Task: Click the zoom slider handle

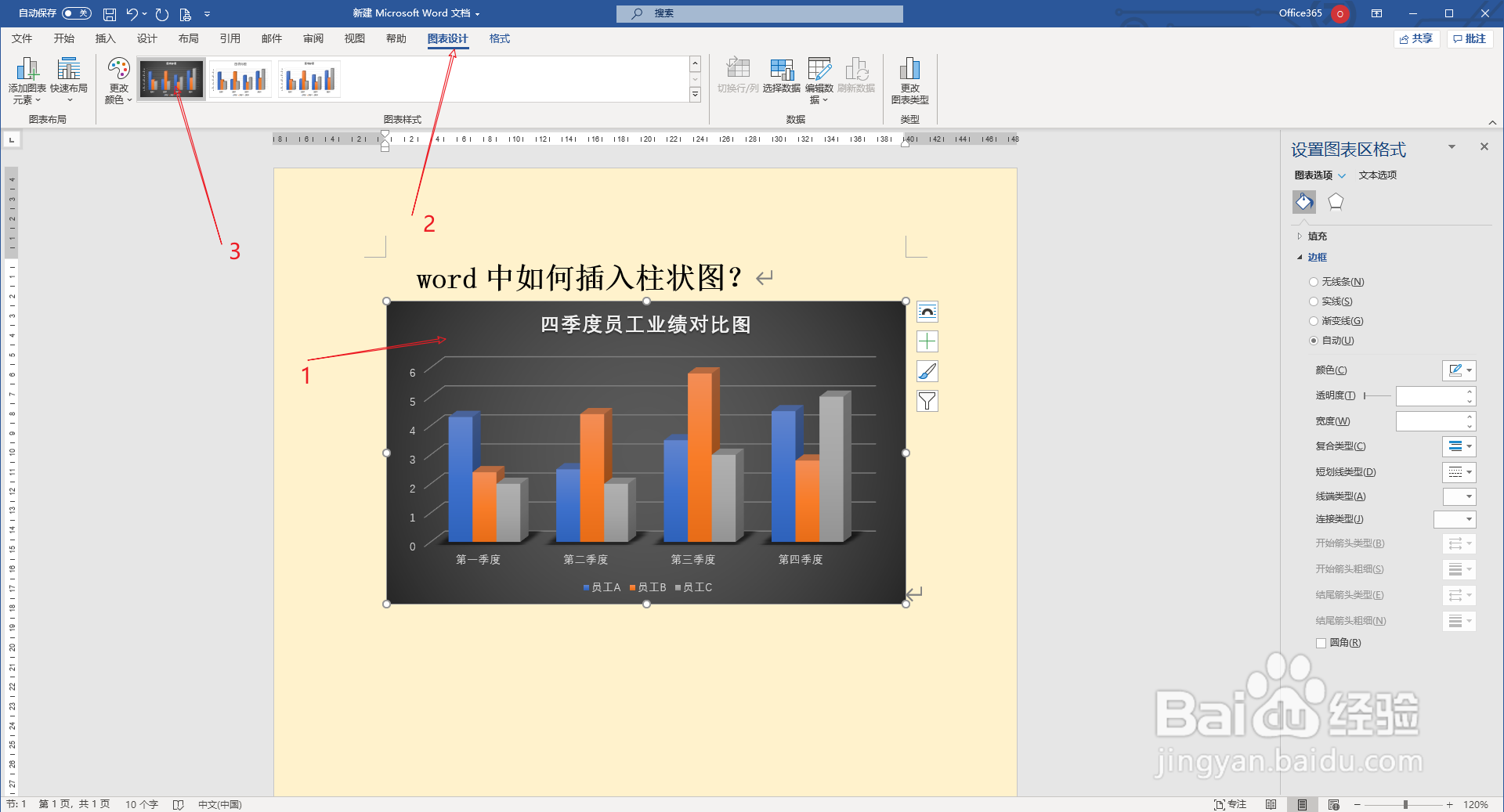Action: (x=1405, y=804)
